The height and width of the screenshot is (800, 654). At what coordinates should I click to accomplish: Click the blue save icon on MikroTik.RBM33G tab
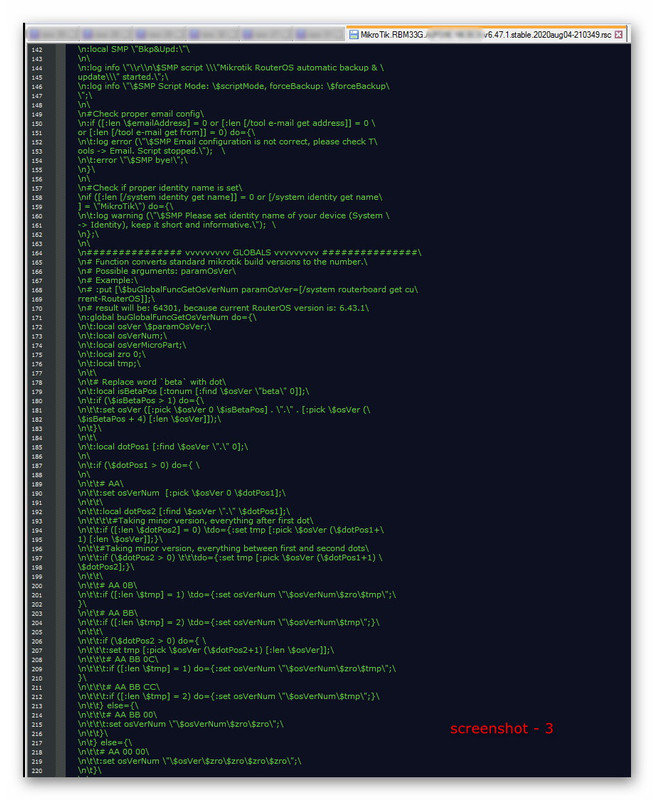354,35
